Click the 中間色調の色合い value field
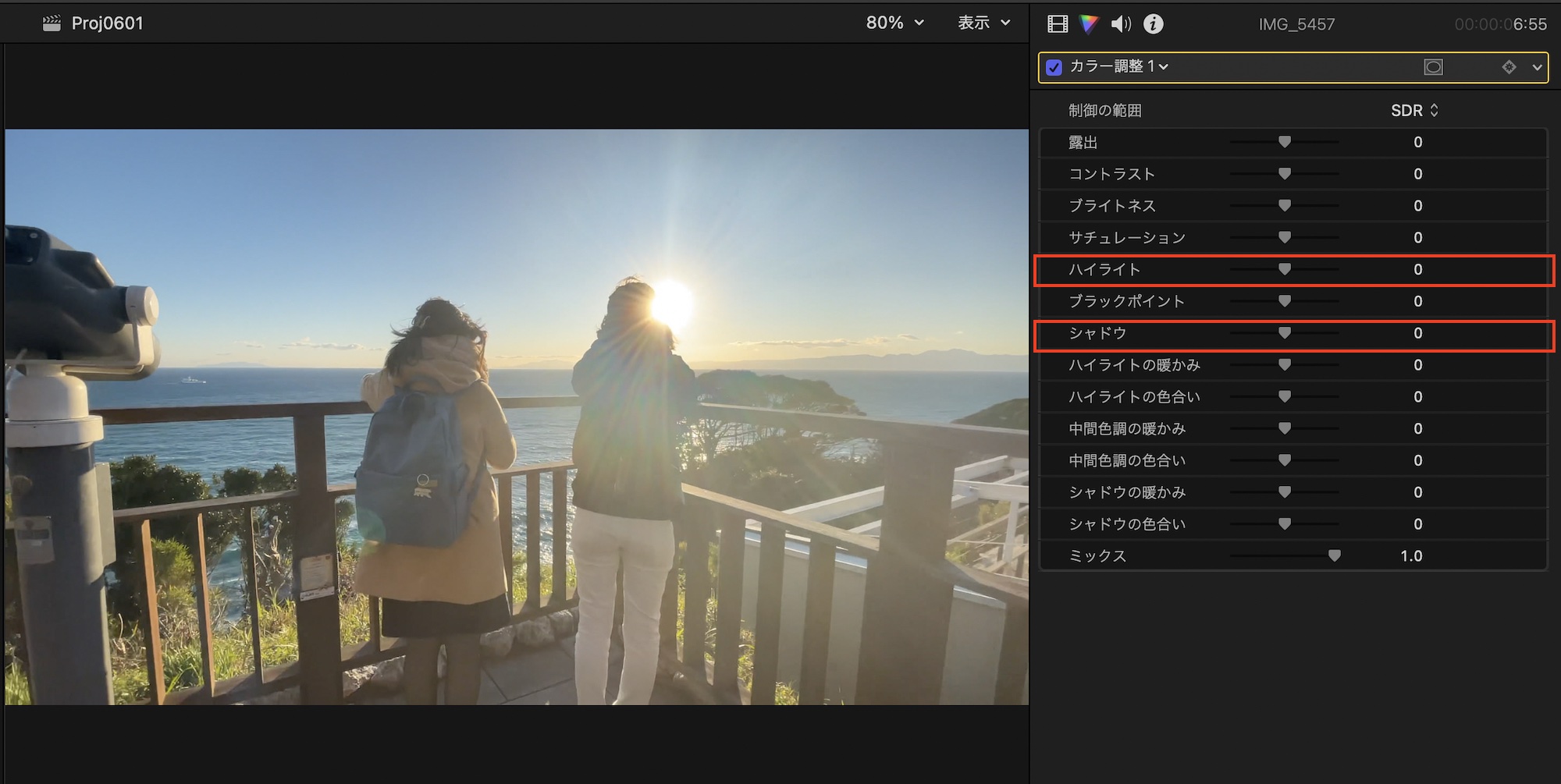This screenshot has width=1561, height=784. click(x=1417, y=460)
